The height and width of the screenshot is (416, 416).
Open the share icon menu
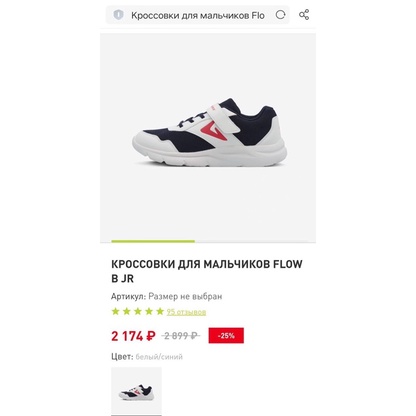click(x=304, y=15)
